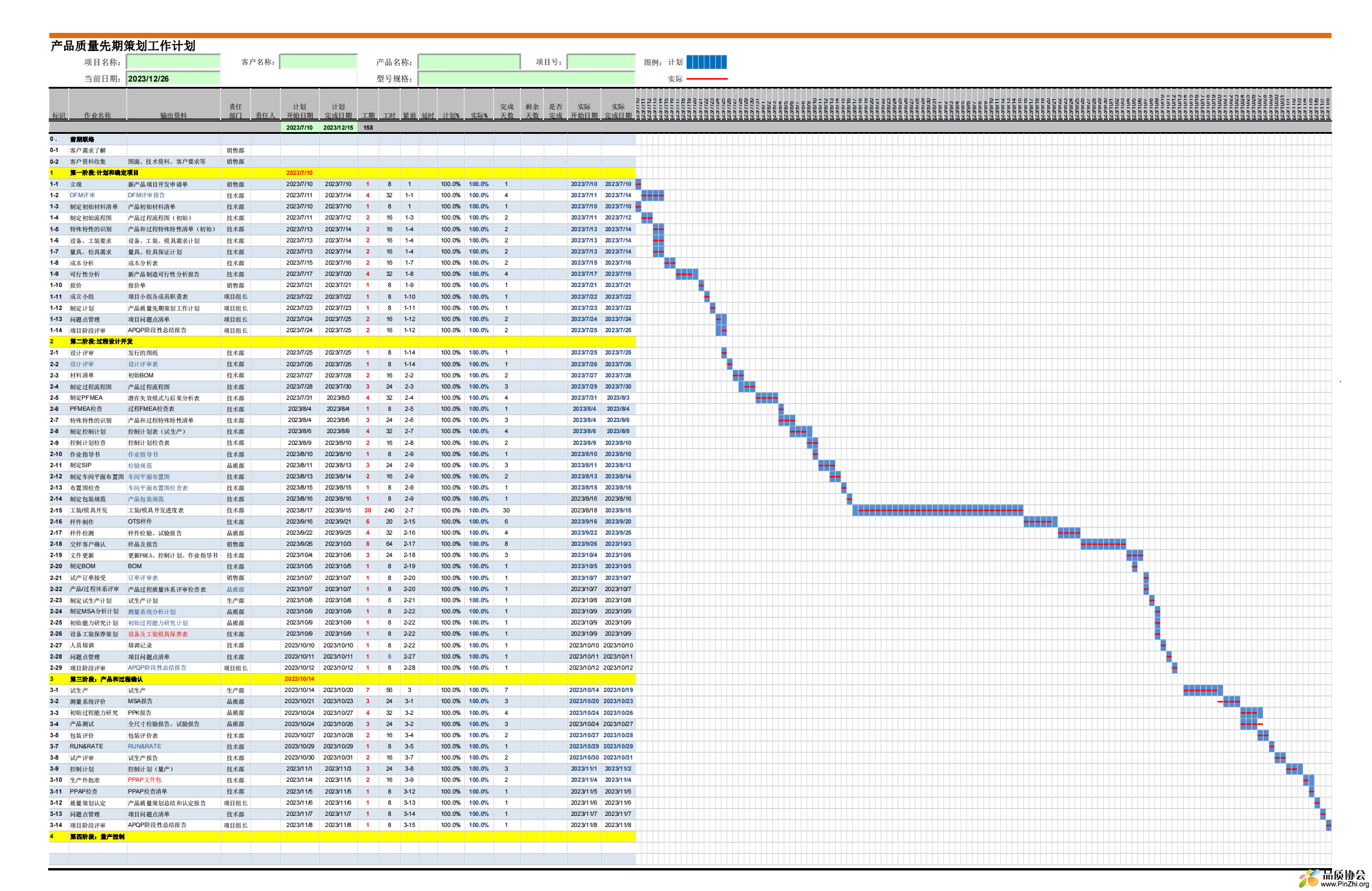Select phase three start date 2023/10/14 in red
The image size is (1372, 891).
(299, 679)
